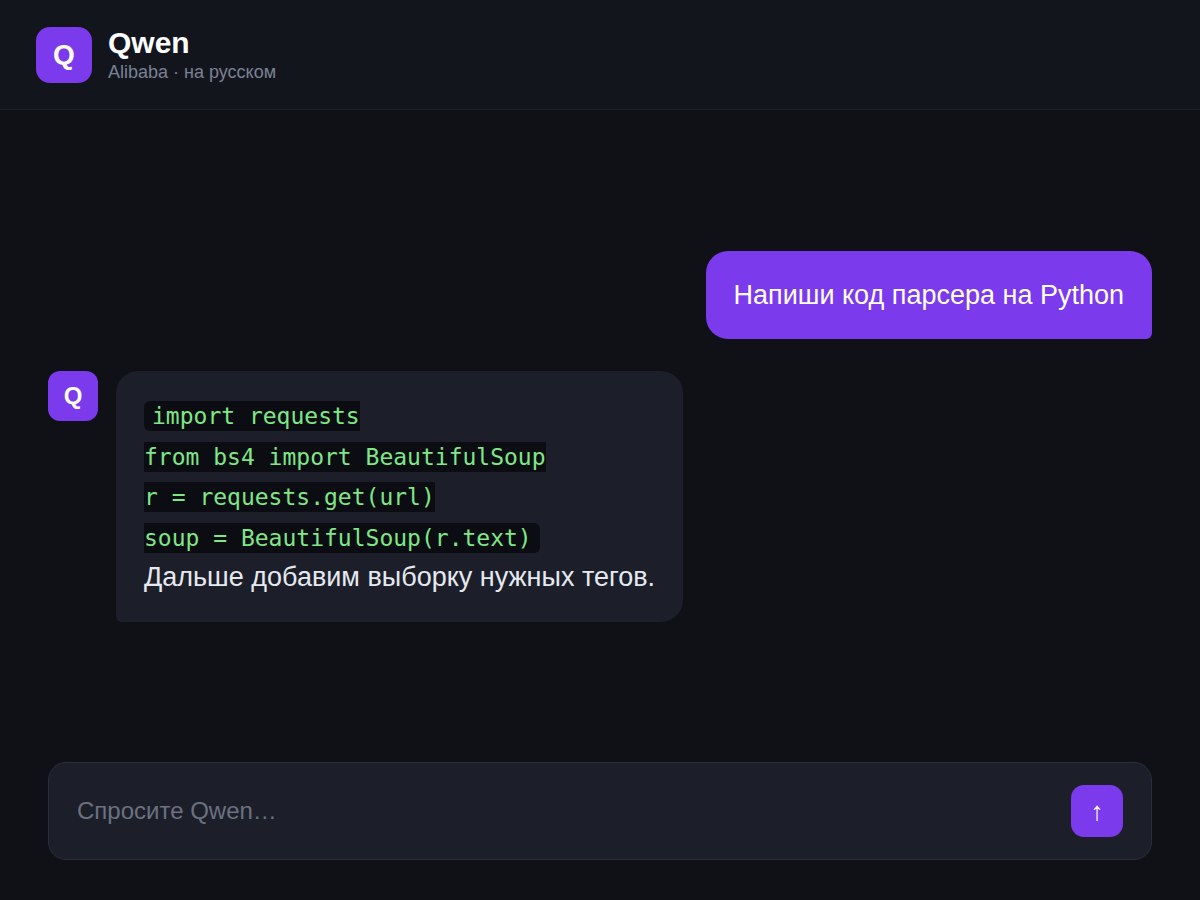This screenshot has width=1200, height=900.
Task: Click the code line 'import requests'
Action: [x=252, y=416]
